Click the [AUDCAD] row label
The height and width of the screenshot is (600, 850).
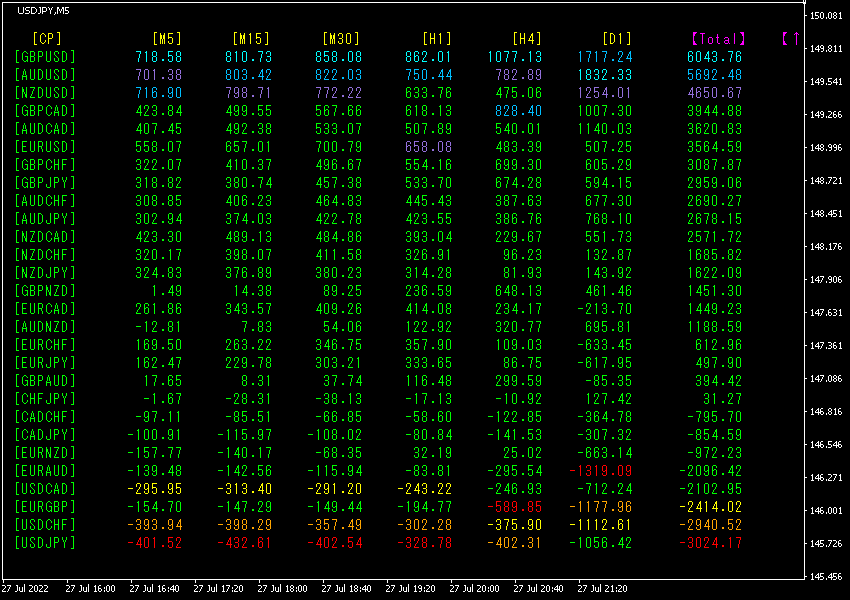[46, 129]
